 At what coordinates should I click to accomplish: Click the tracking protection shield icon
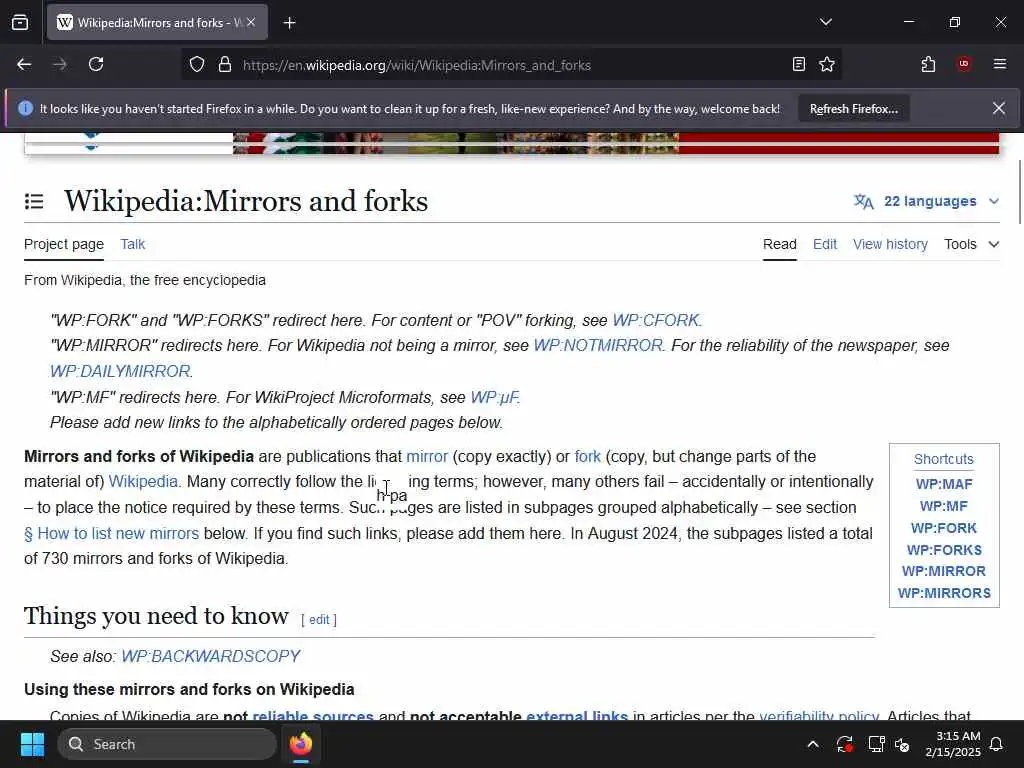[197, 65]
